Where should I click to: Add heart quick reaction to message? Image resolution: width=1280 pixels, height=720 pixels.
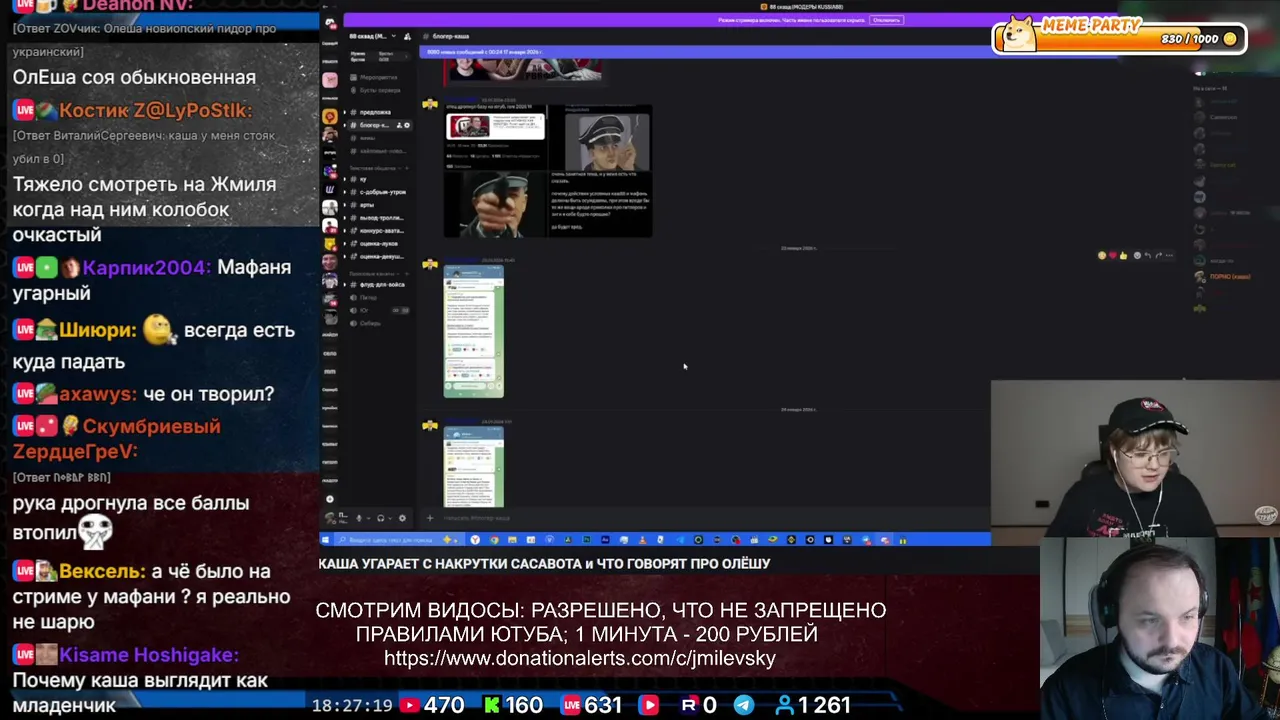(x=1113, y=256)
